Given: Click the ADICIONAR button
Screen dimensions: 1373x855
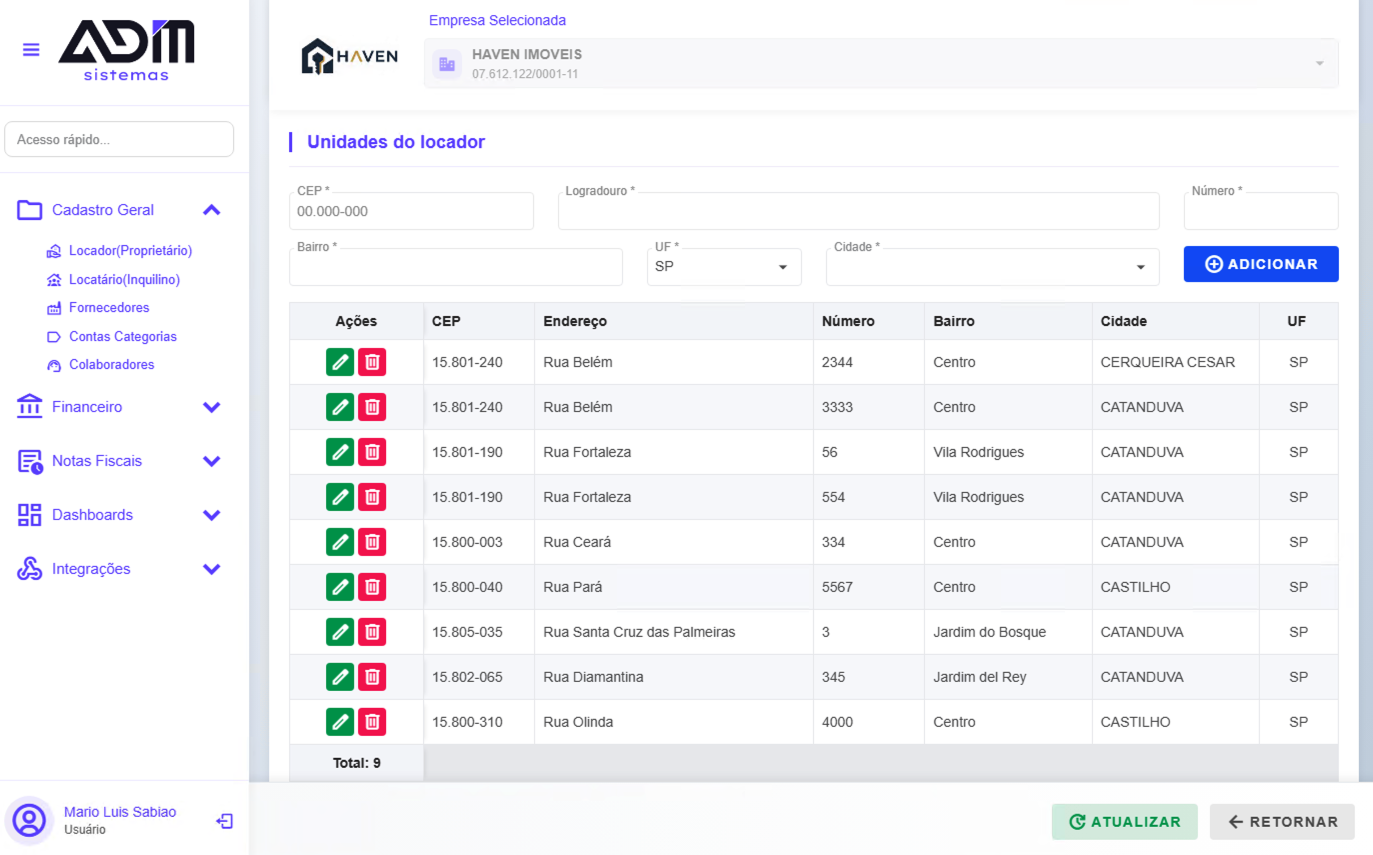Looking at the screenshot, I should 1261,264.
